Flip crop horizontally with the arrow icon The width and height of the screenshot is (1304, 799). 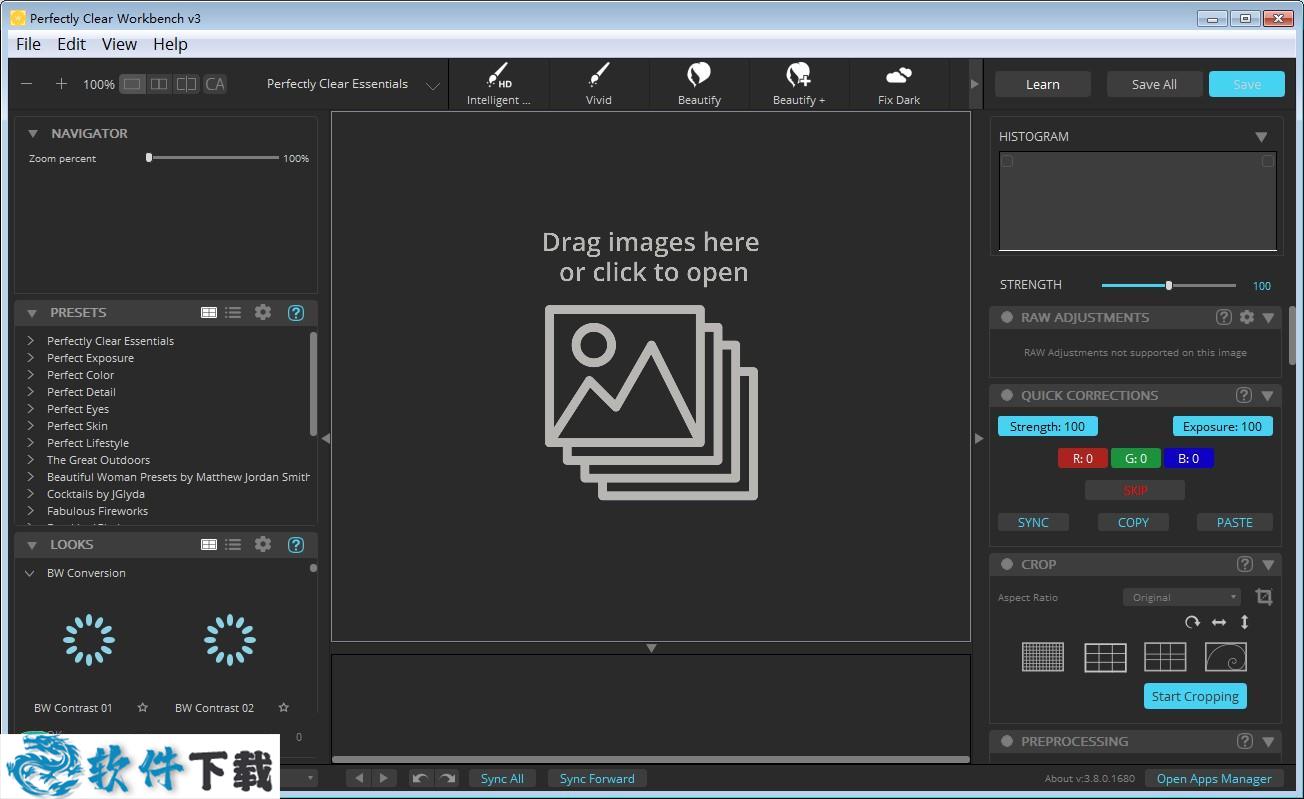click(1219, 622)
